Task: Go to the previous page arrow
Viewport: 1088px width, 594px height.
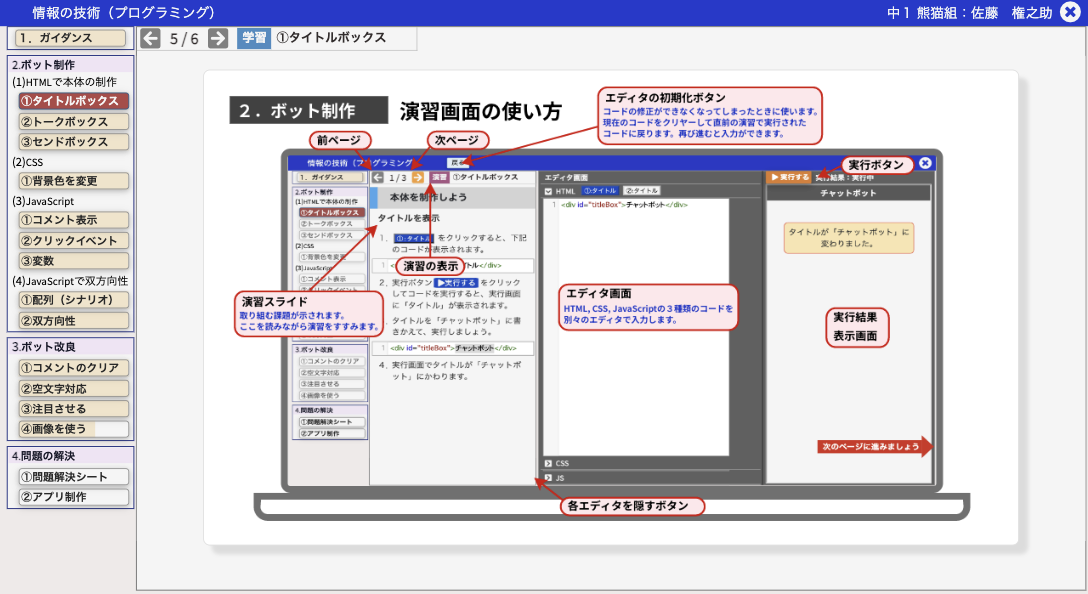Action: [150, 38]
